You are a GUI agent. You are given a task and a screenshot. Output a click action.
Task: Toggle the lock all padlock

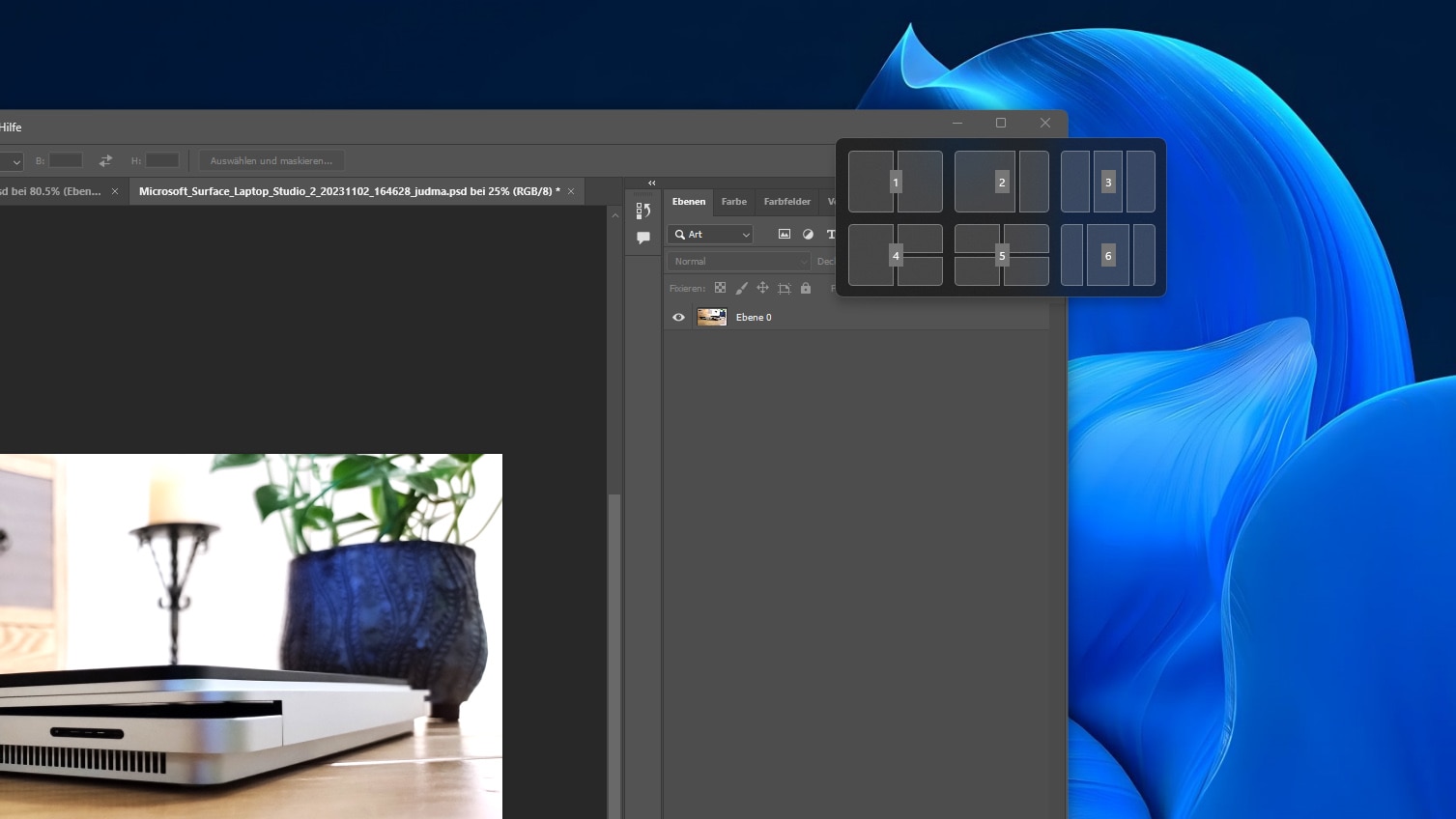click(806, 288)
